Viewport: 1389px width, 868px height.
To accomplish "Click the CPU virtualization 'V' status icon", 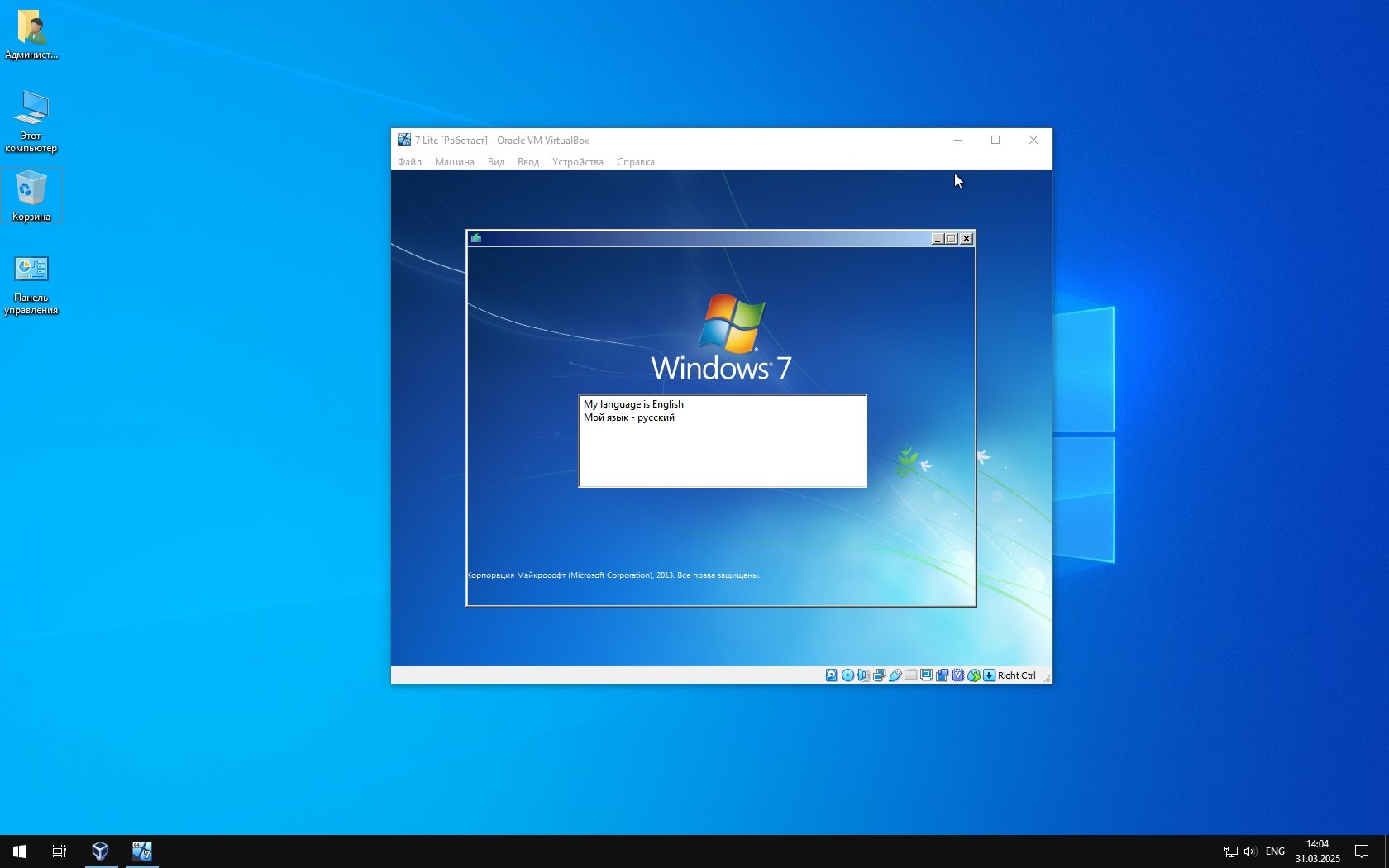I will pos(957,675).
